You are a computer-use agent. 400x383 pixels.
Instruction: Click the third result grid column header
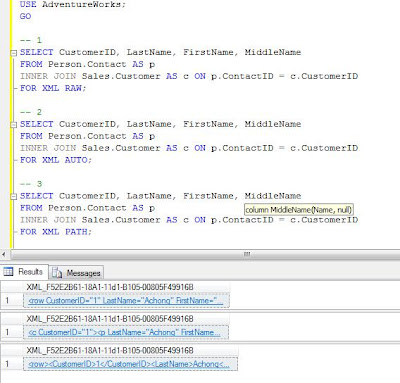[131, 350]
